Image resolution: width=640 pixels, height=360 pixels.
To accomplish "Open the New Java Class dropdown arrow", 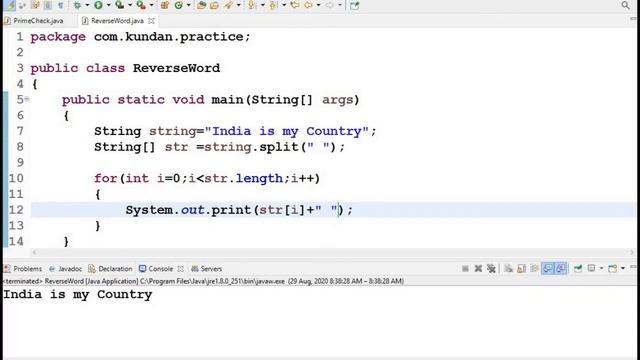I will pyautogui.click(x=188, y=5).
